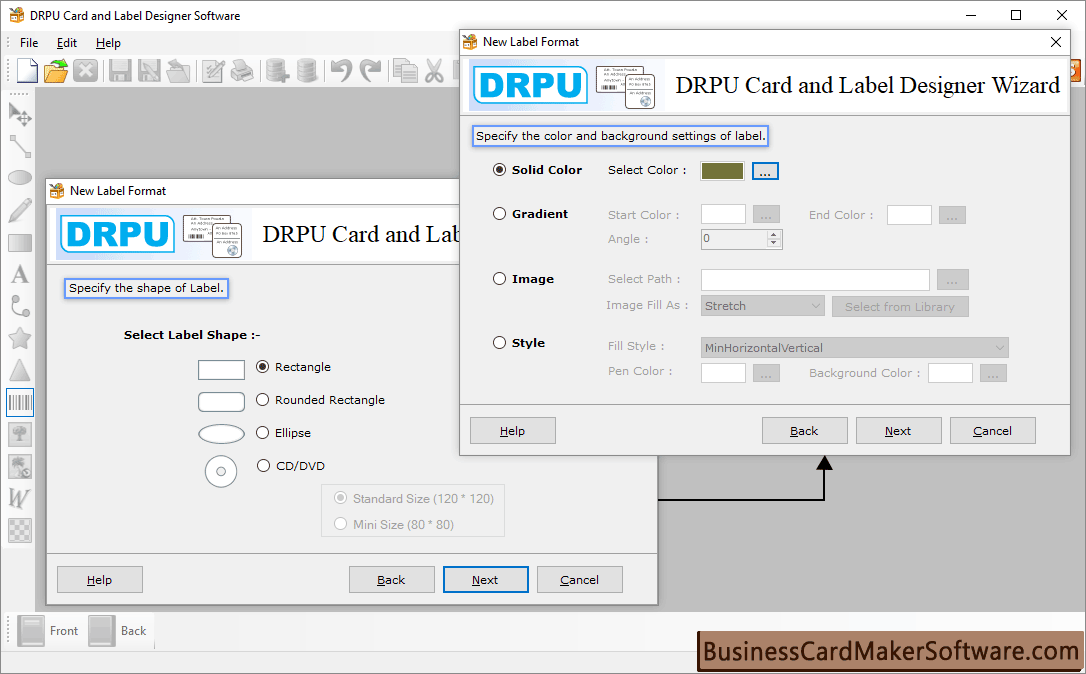Image resolution: width=1086 pixels, height=674 pixels.
Task: Select the Style radio option
Action: click(499, 343)
